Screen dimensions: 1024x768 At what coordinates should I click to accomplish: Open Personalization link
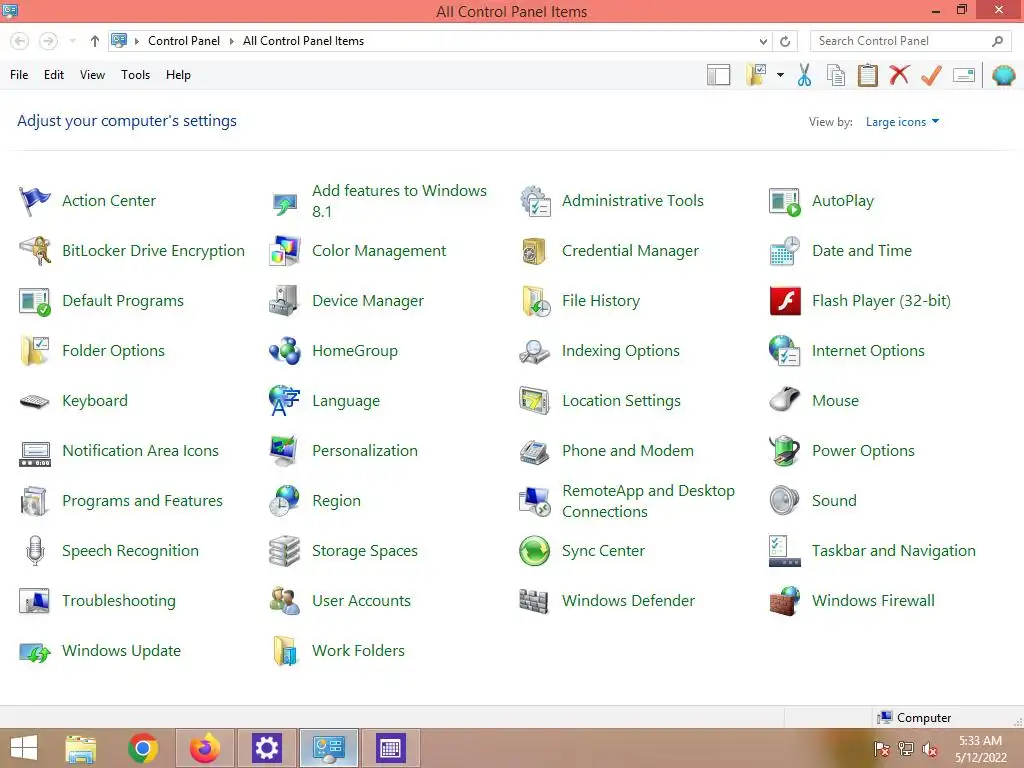point(364,451)
